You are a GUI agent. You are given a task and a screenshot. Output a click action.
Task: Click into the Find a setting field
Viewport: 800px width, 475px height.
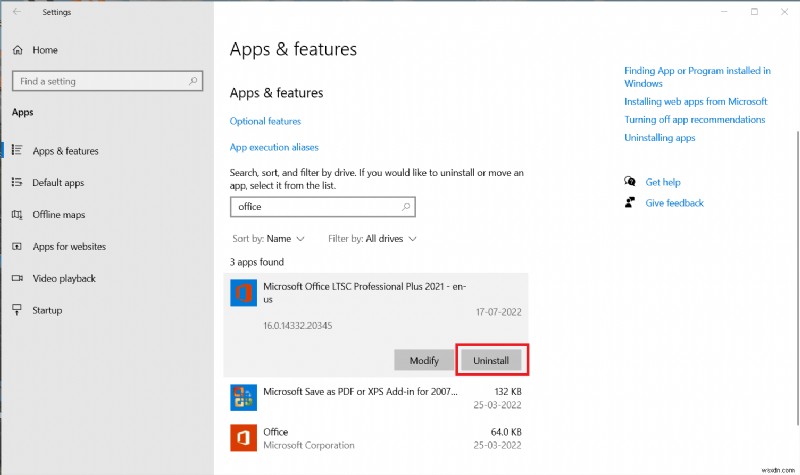tap(107, 81)
